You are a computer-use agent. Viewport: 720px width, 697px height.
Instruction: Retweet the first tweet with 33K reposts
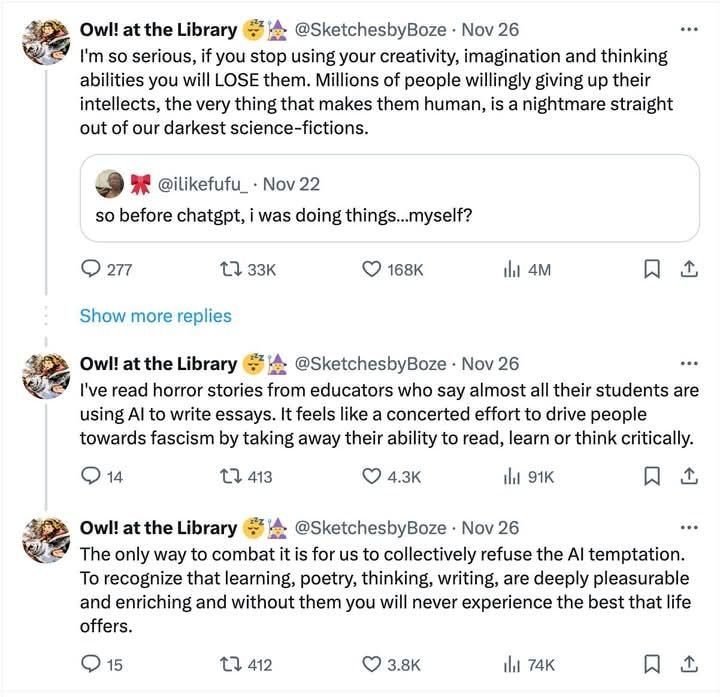point(229,269)
